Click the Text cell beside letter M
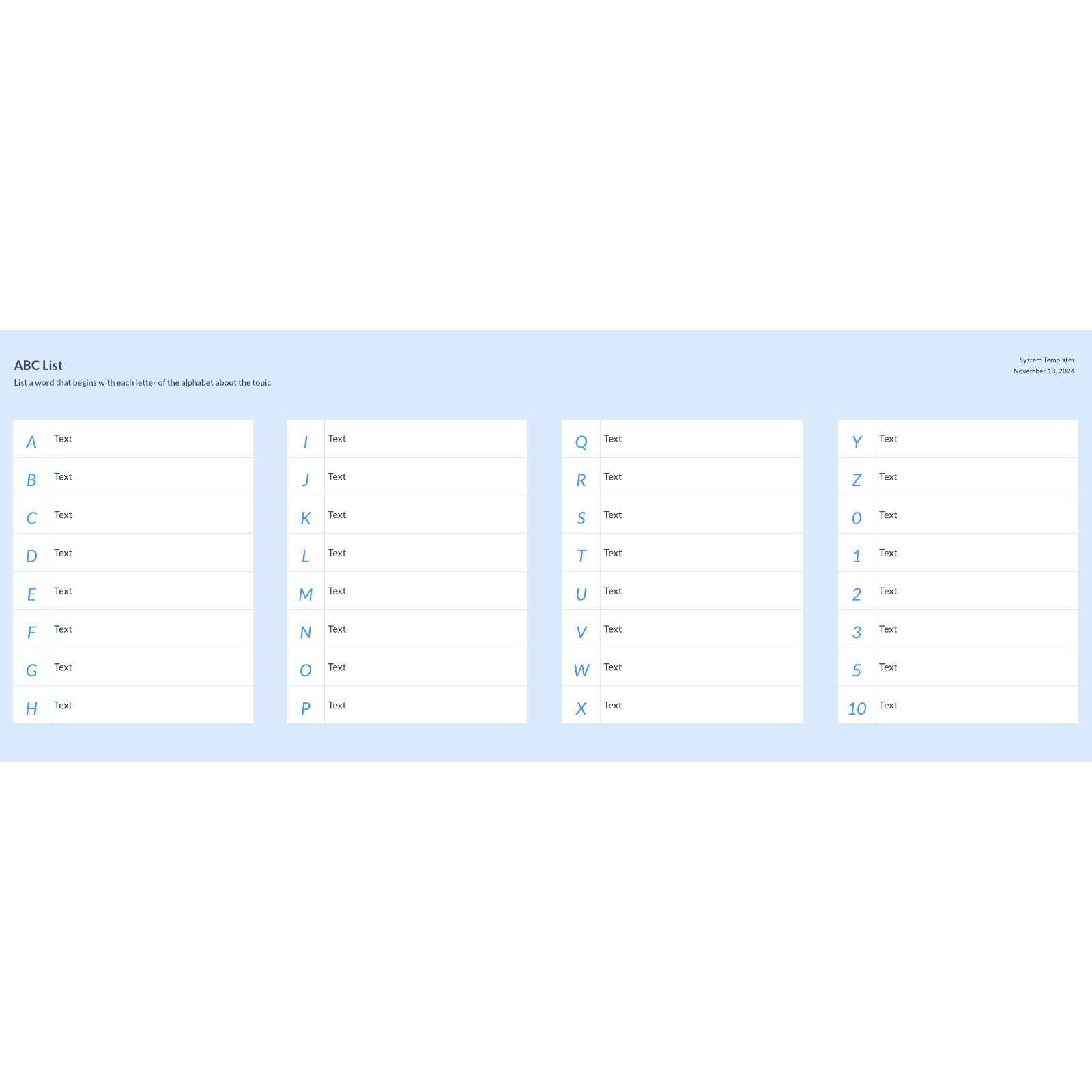The image size is (1092, 1092). click(x=426, y=591)
